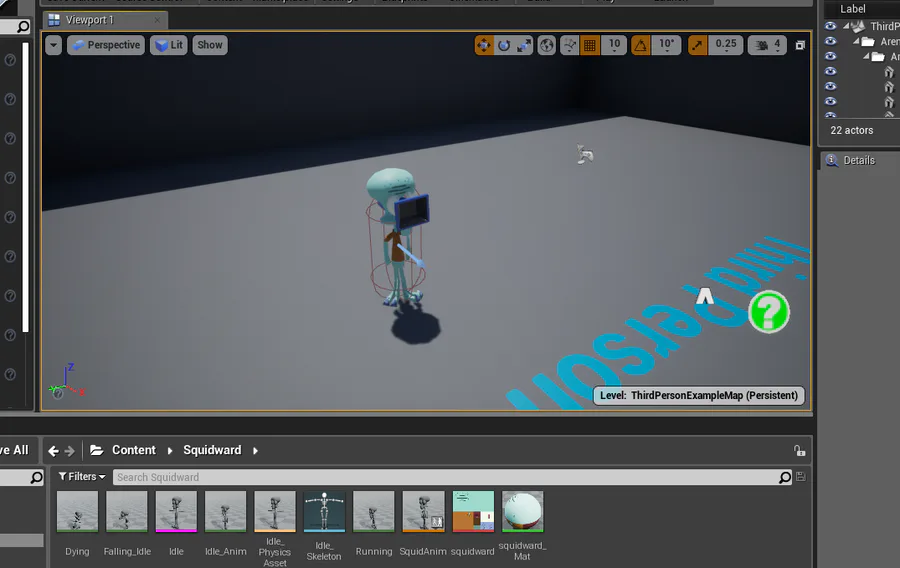
Task: Open the Show flags menu
Action: click(210, 45)
